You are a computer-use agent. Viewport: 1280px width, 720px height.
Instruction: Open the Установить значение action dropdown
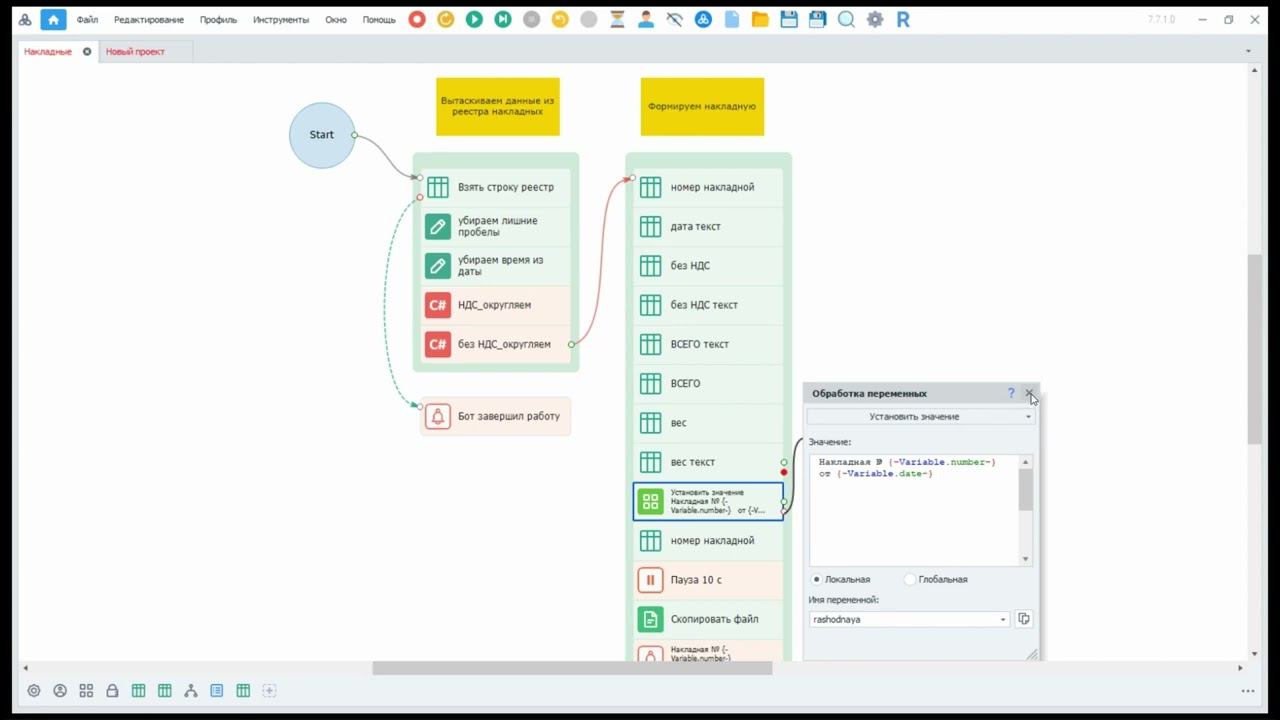[921, 416]
